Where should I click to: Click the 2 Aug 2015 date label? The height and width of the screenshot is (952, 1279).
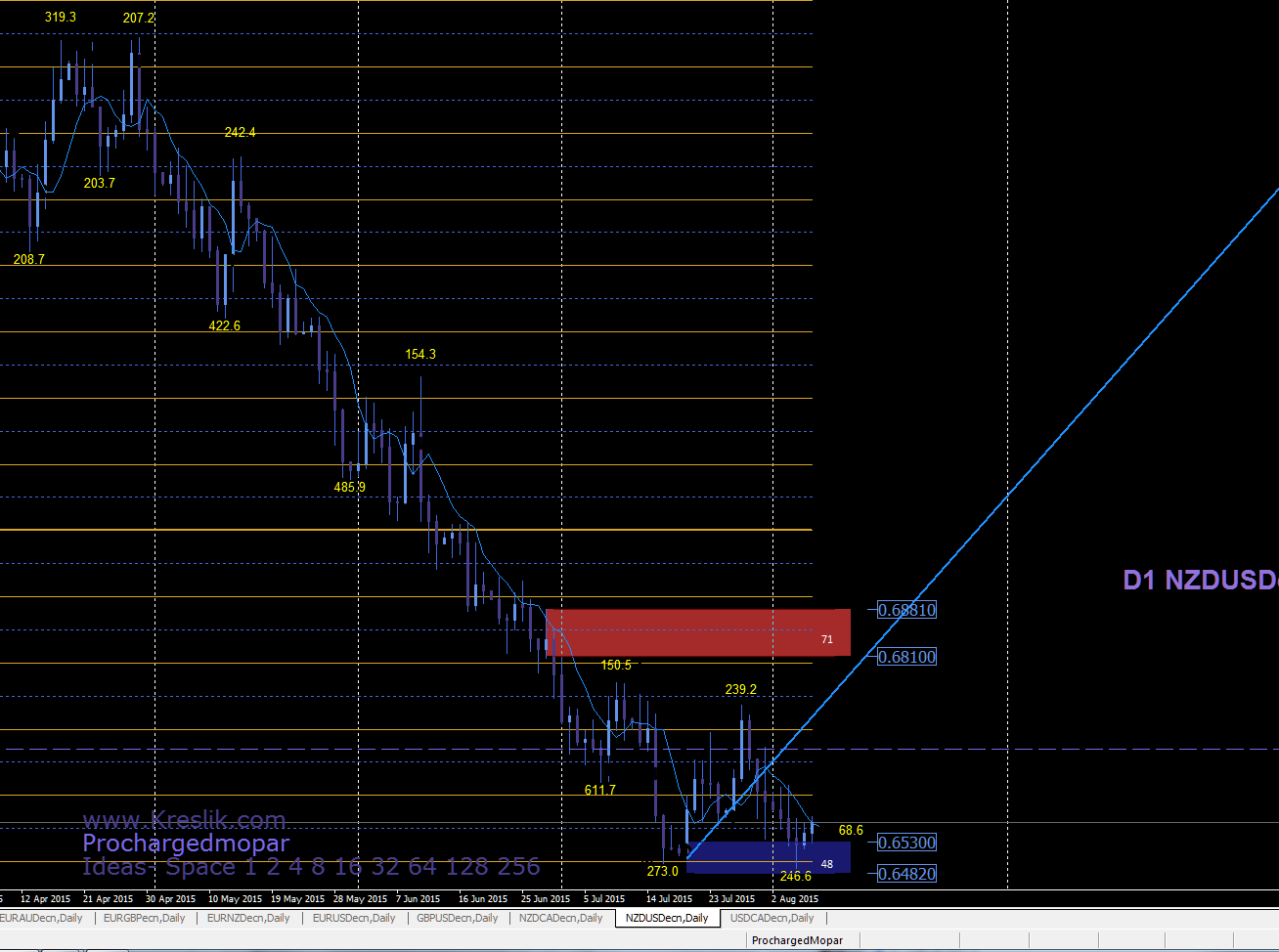click(795, 898)
